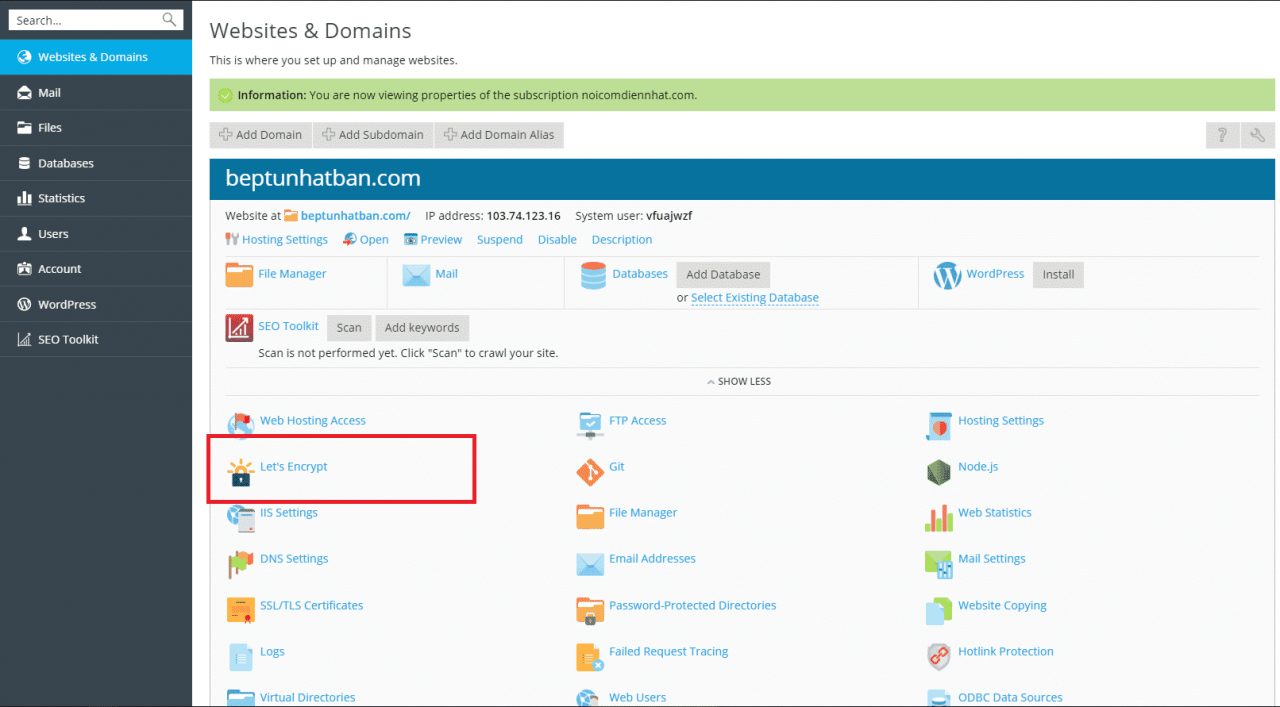Open the Website Copying icon
Viewport: 1280px width, 707px height.
939,610
